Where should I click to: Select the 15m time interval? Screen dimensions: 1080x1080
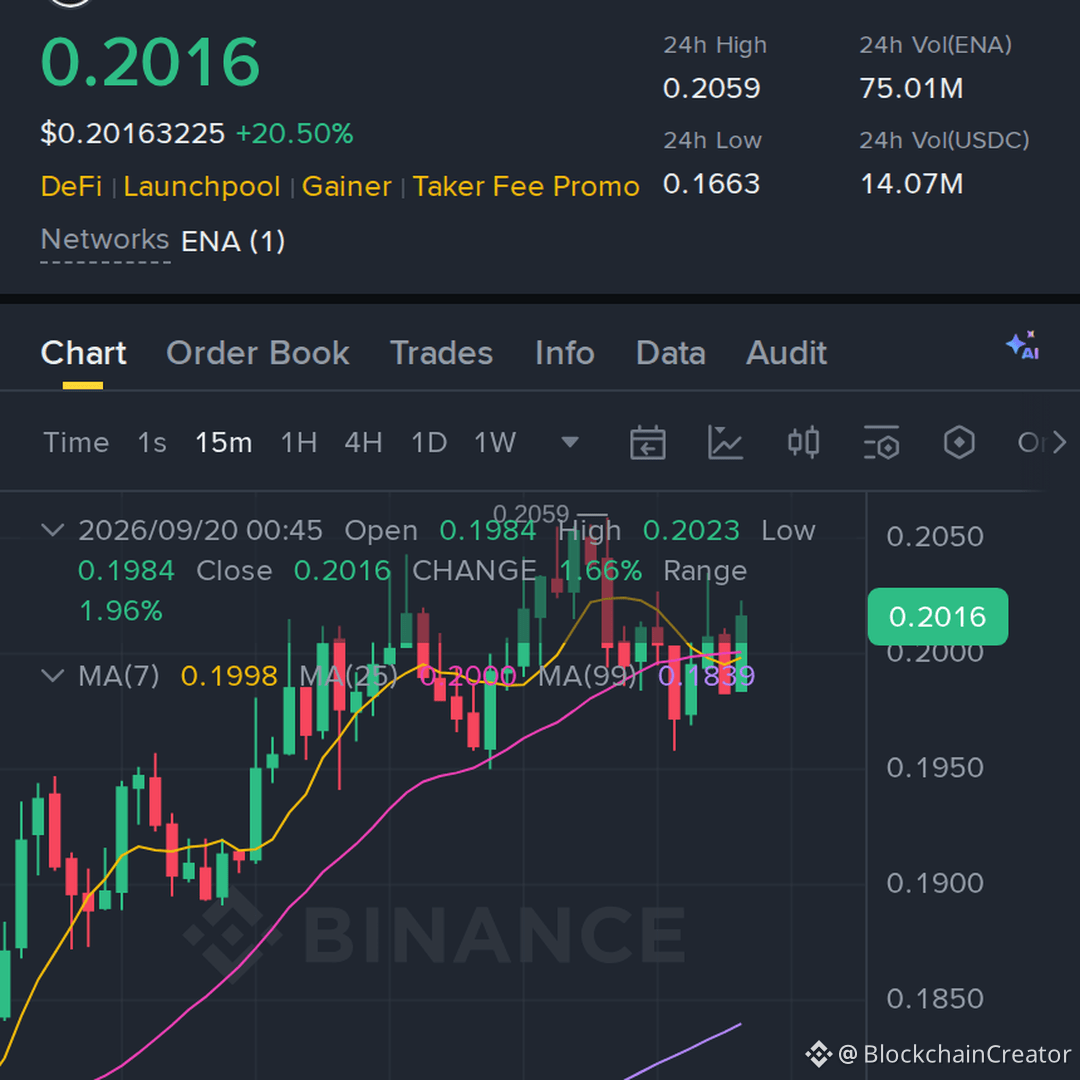(223, 442)
